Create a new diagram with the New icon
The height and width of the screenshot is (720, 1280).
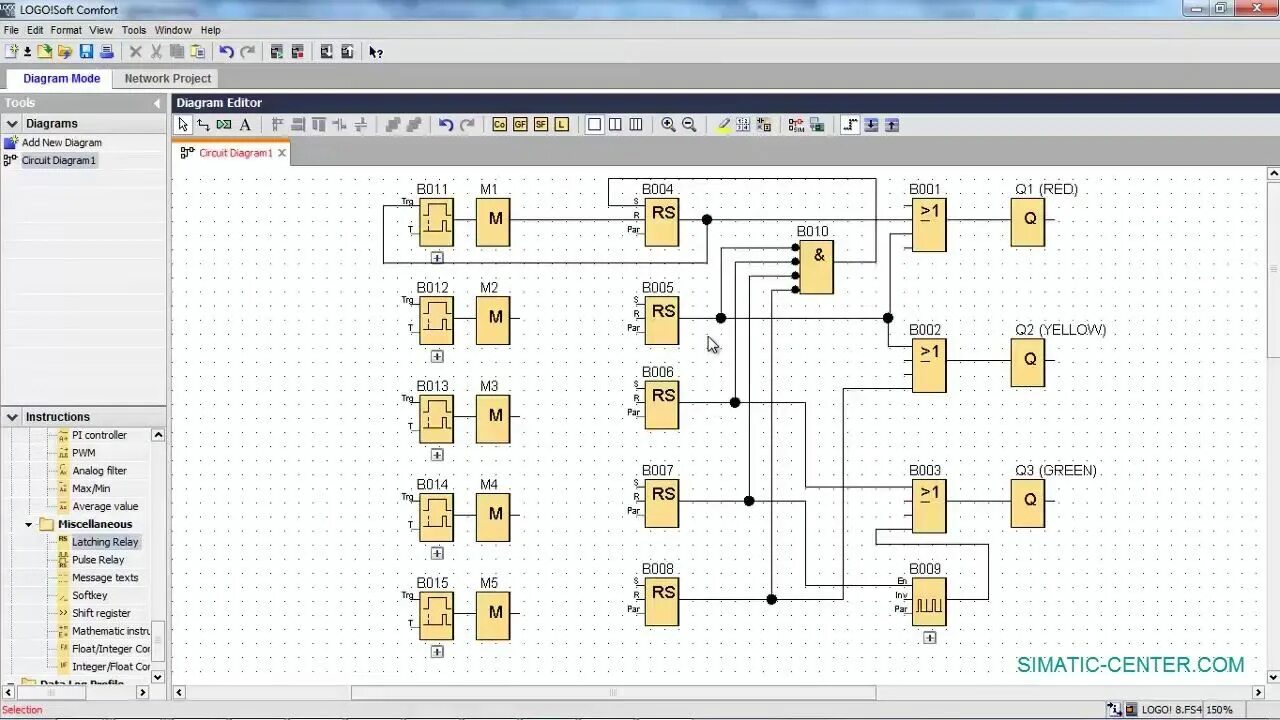click(11, 52)
